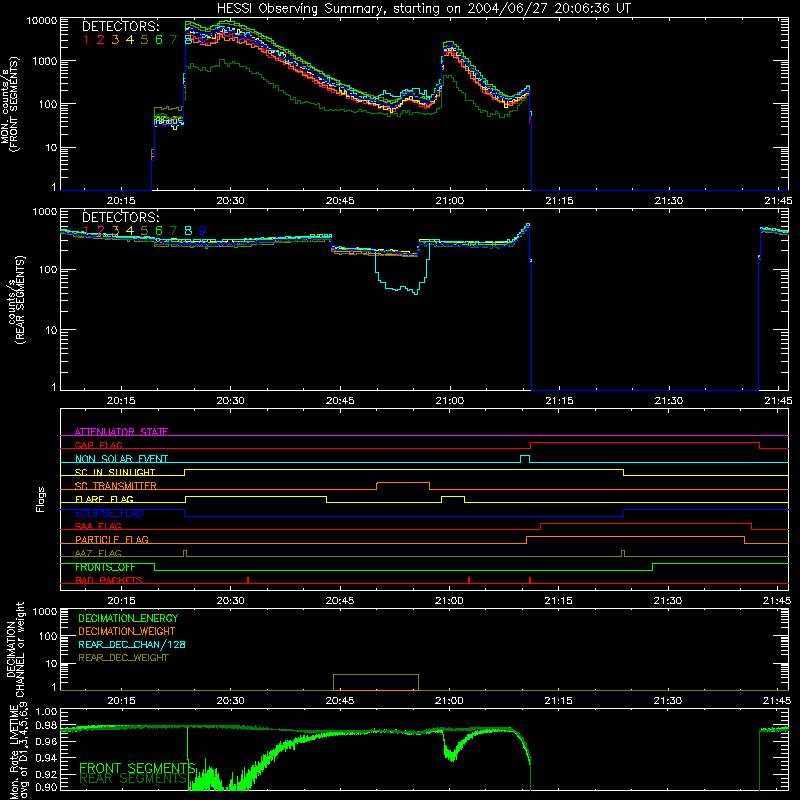Select green detector 6 in front segments legend
Viewport: 800px width, 800px height.
click(159, 40)
